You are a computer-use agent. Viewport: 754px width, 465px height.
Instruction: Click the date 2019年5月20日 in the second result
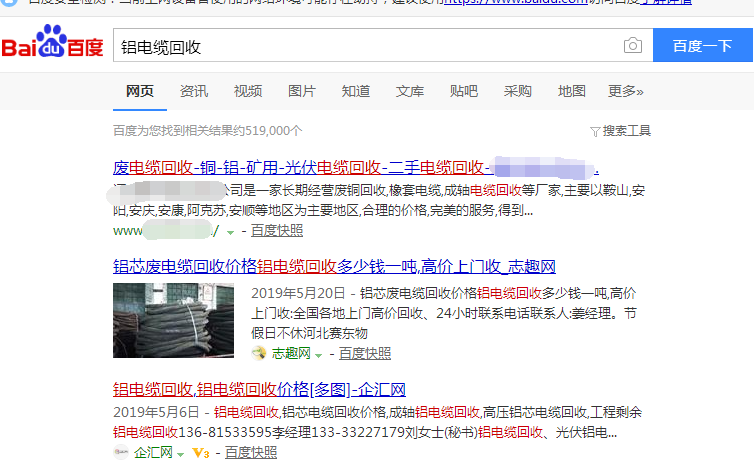tap(298, 293)
